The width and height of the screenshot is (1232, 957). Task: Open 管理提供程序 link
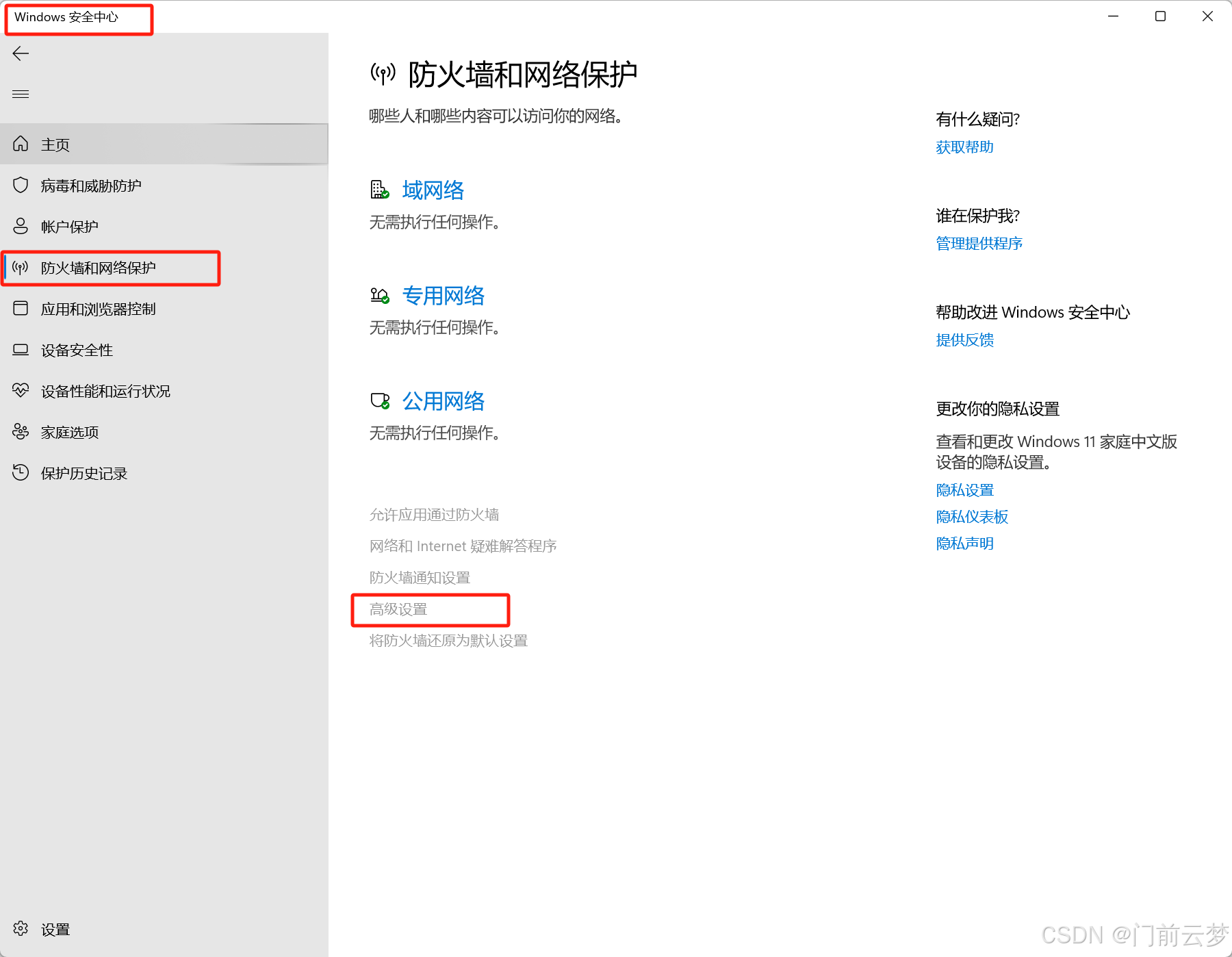[979, 244]
